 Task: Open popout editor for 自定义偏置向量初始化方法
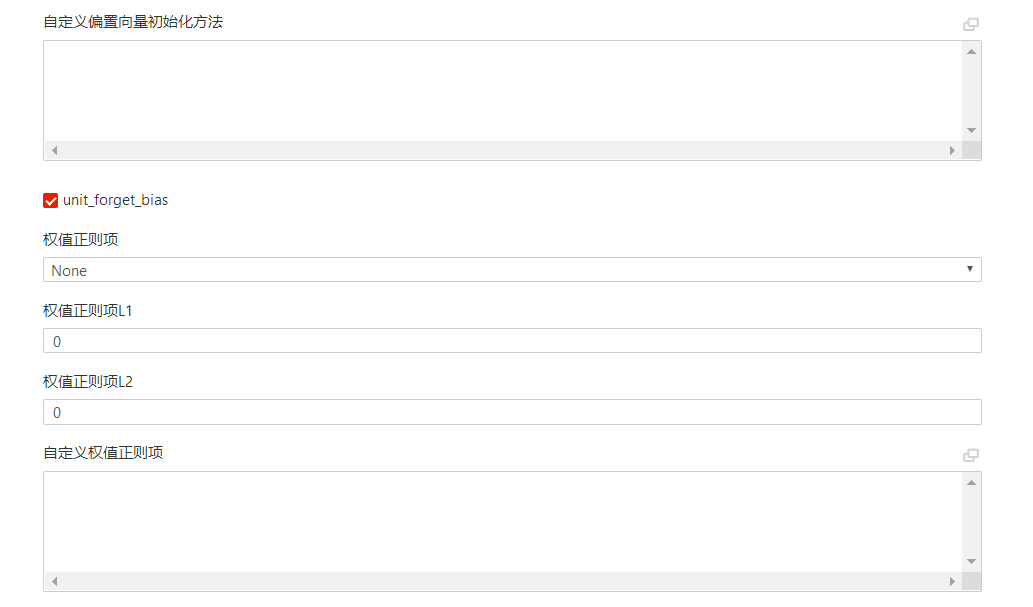click(970, 24)
